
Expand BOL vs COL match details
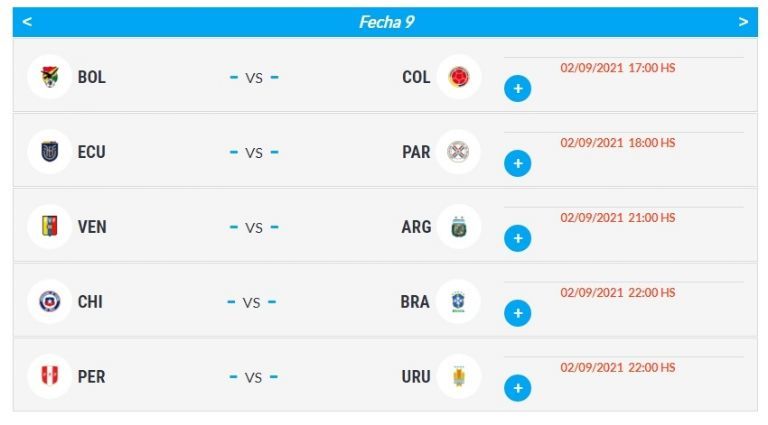click(x=517, y=89)
